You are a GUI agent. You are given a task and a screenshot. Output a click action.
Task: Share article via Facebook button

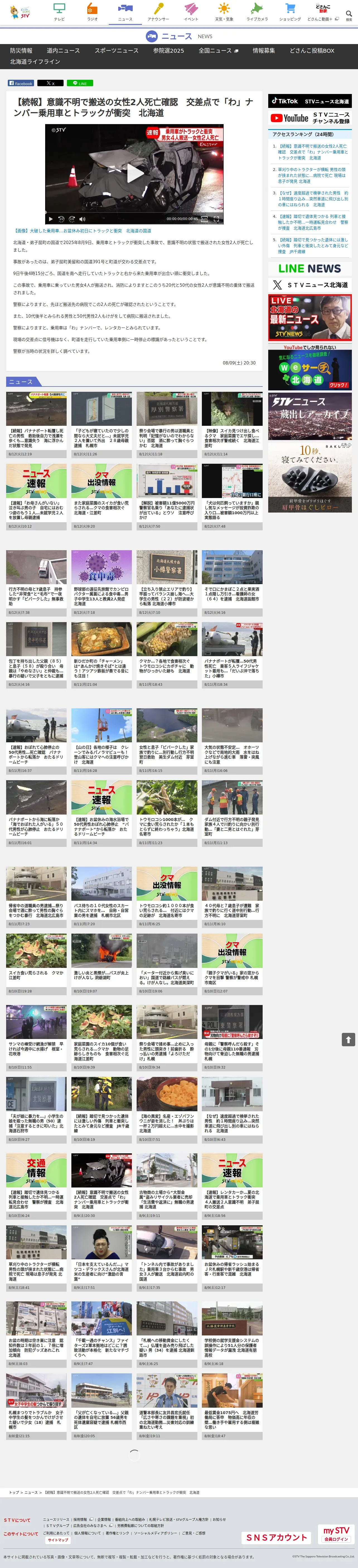click(21, 83)
